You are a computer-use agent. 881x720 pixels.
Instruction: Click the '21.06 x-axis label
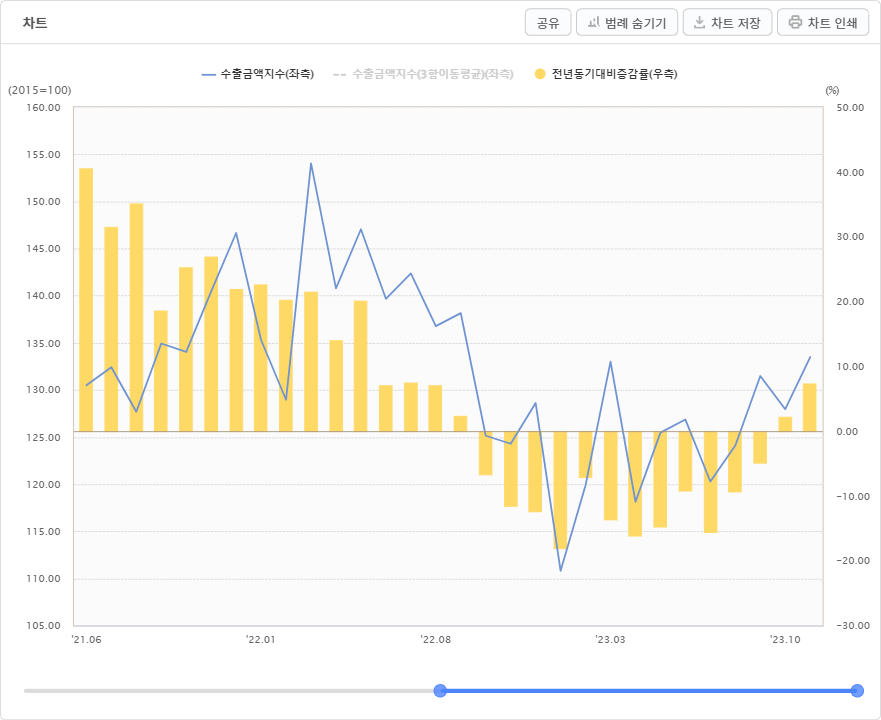(x=87, y=640)
